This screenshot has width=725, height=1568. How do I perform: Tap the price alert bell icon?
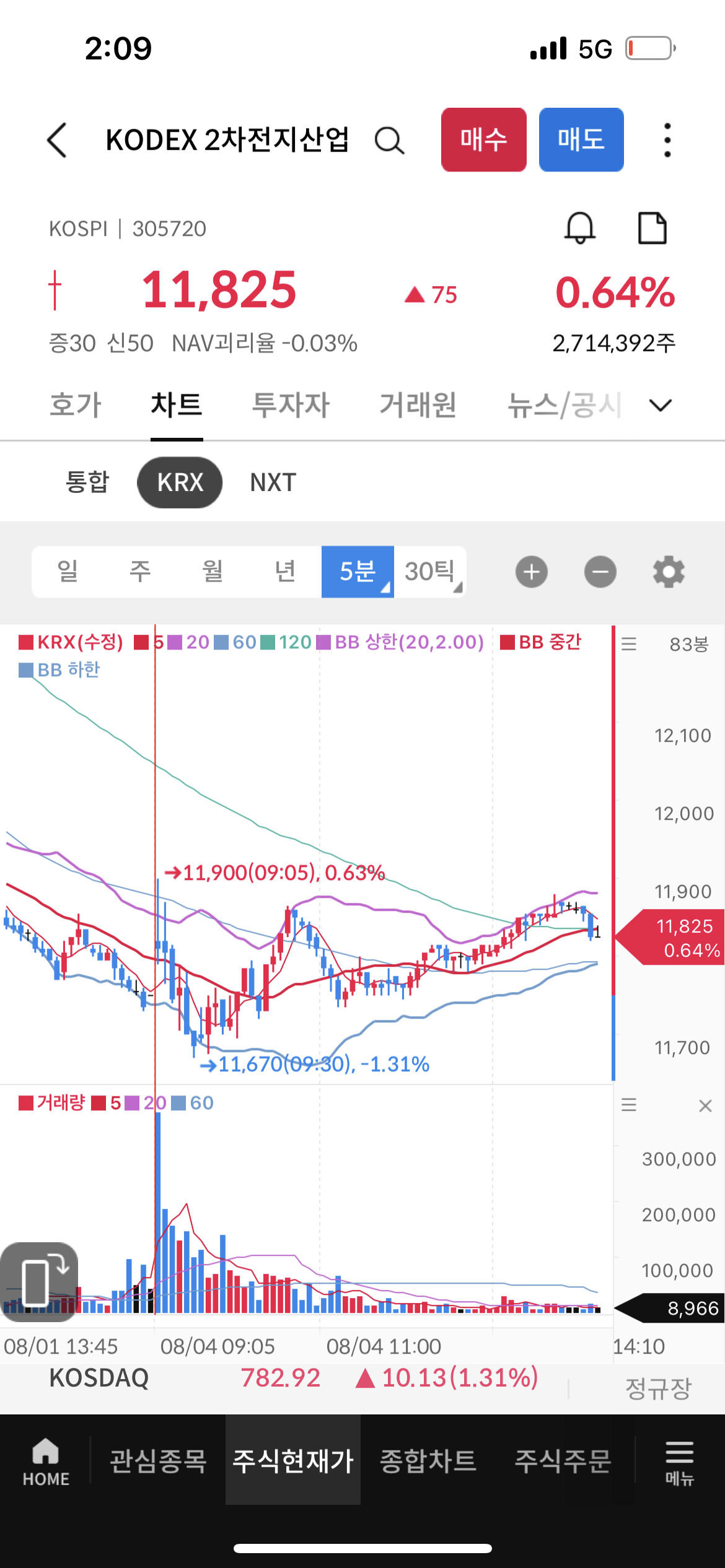[x=579, y=228]
